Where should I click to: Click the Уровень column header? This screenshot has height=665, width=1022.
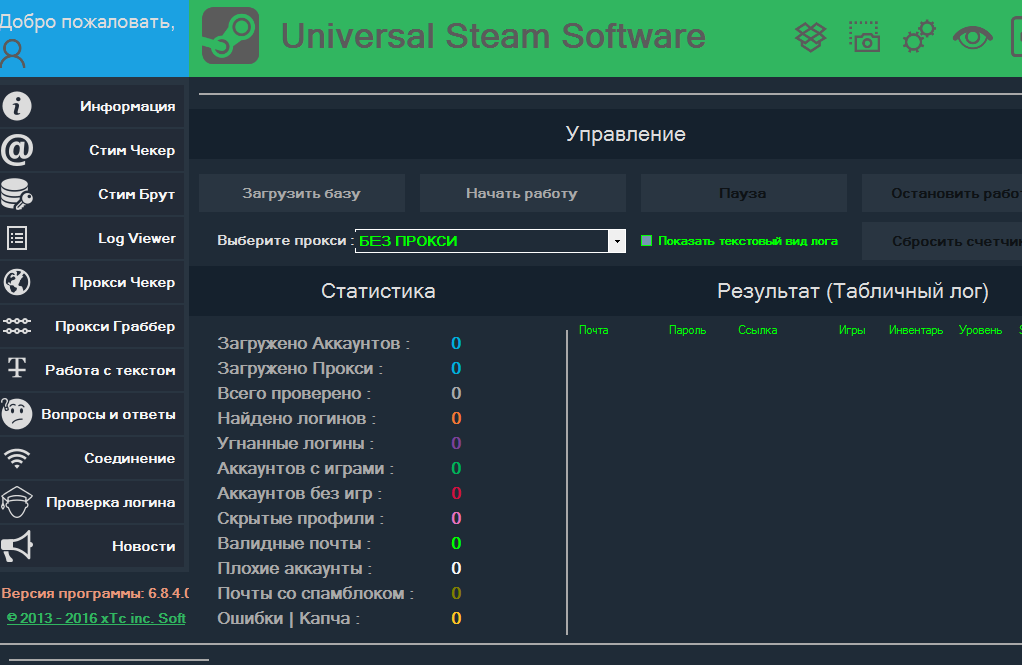click(980, 330)
